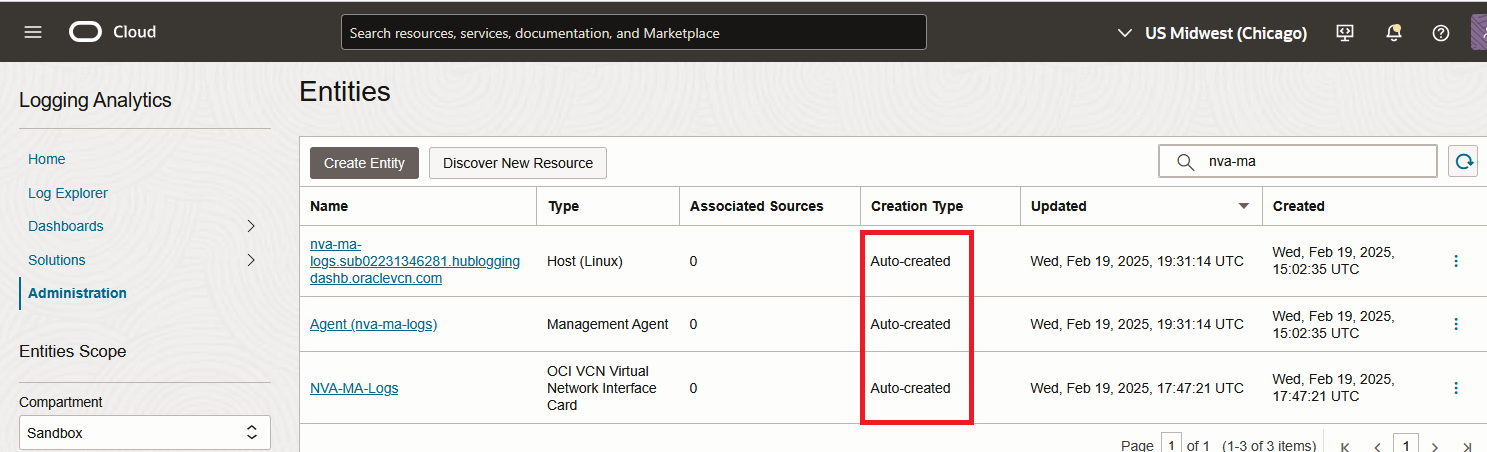Open the Cloud Shell developer tools icon
The image size is (1487, 452).
(x=1345, y=33)
